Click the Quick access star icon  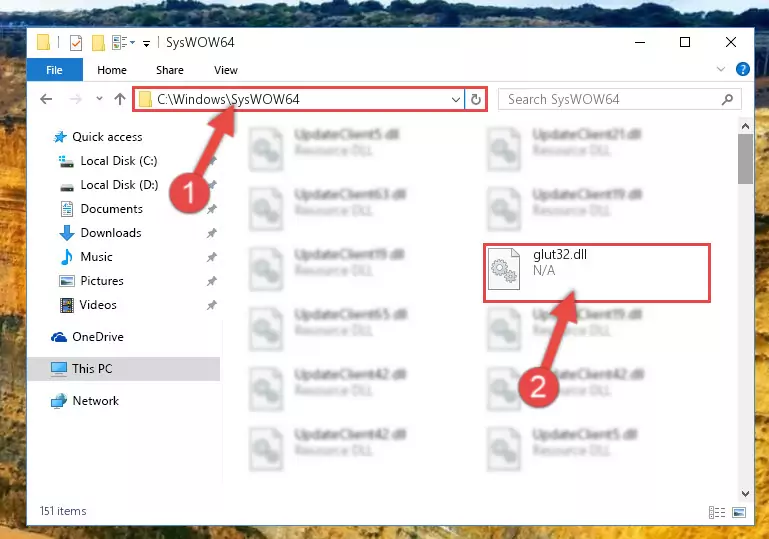coord(60,137)
